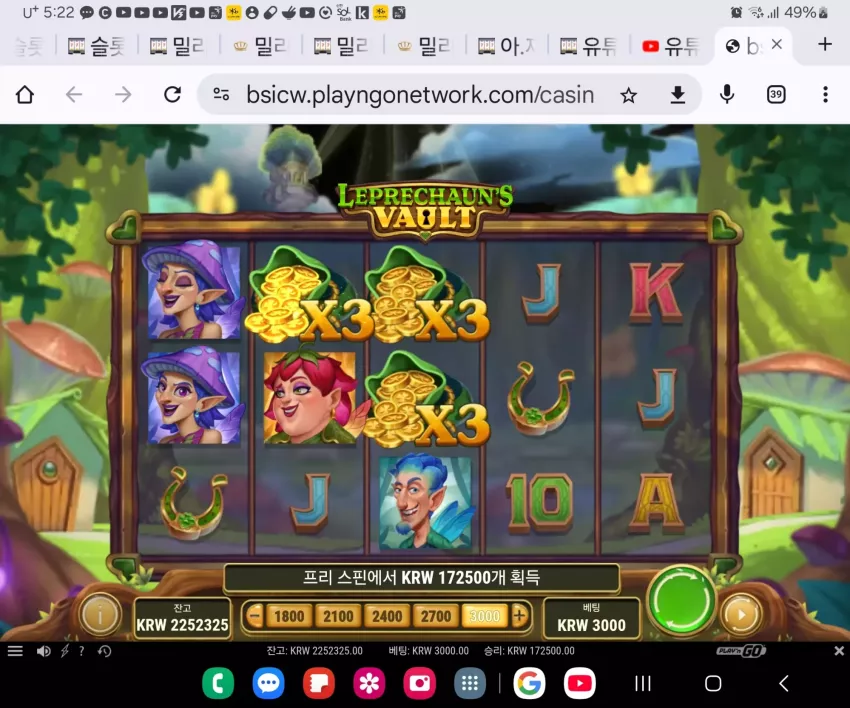
Task: Decrease the bet with minus button
Action: pos(254,616)
